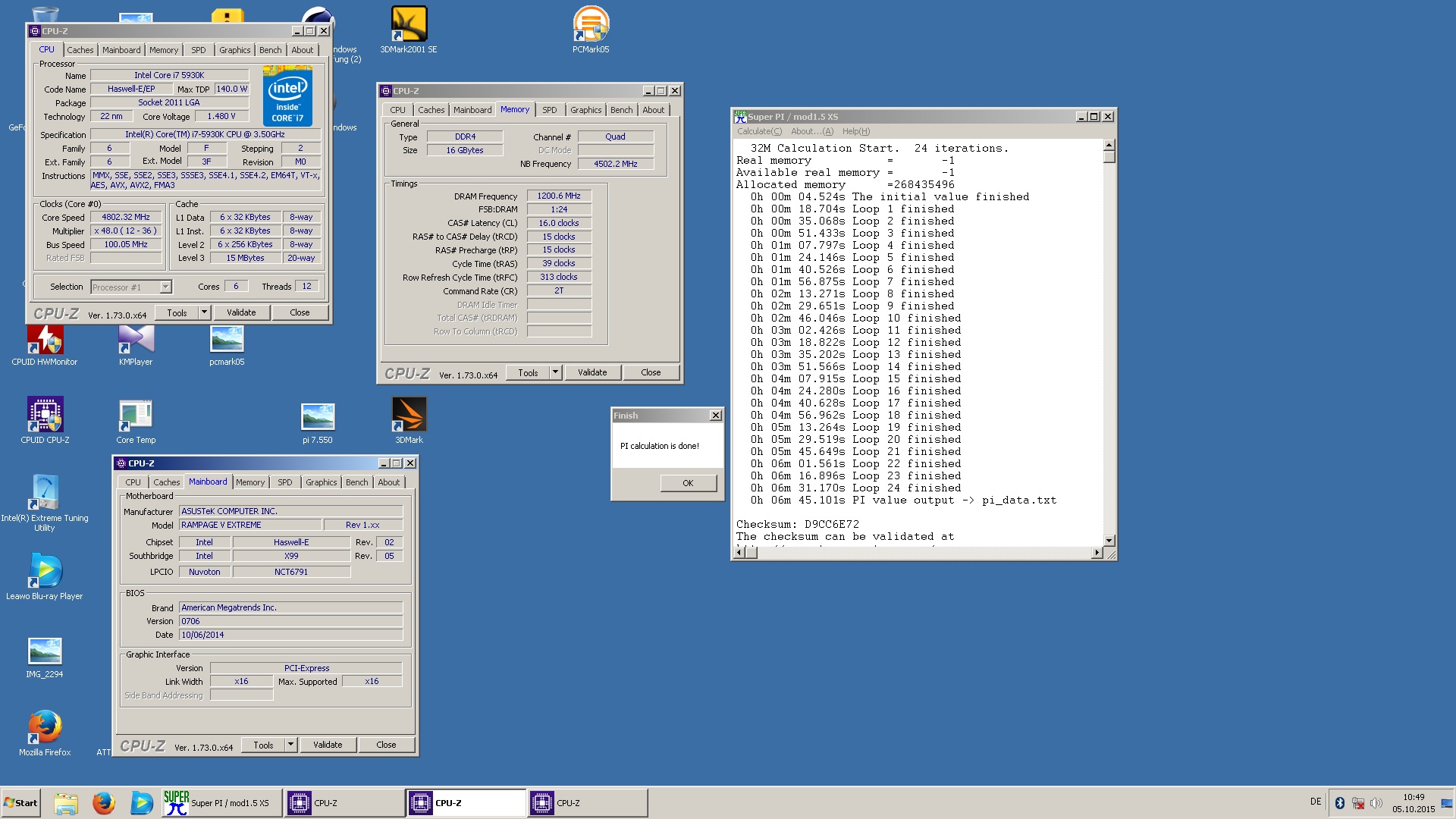1456x819 pixels.
Task: Open the pi 7.550 image file
Action: [318, 423]
